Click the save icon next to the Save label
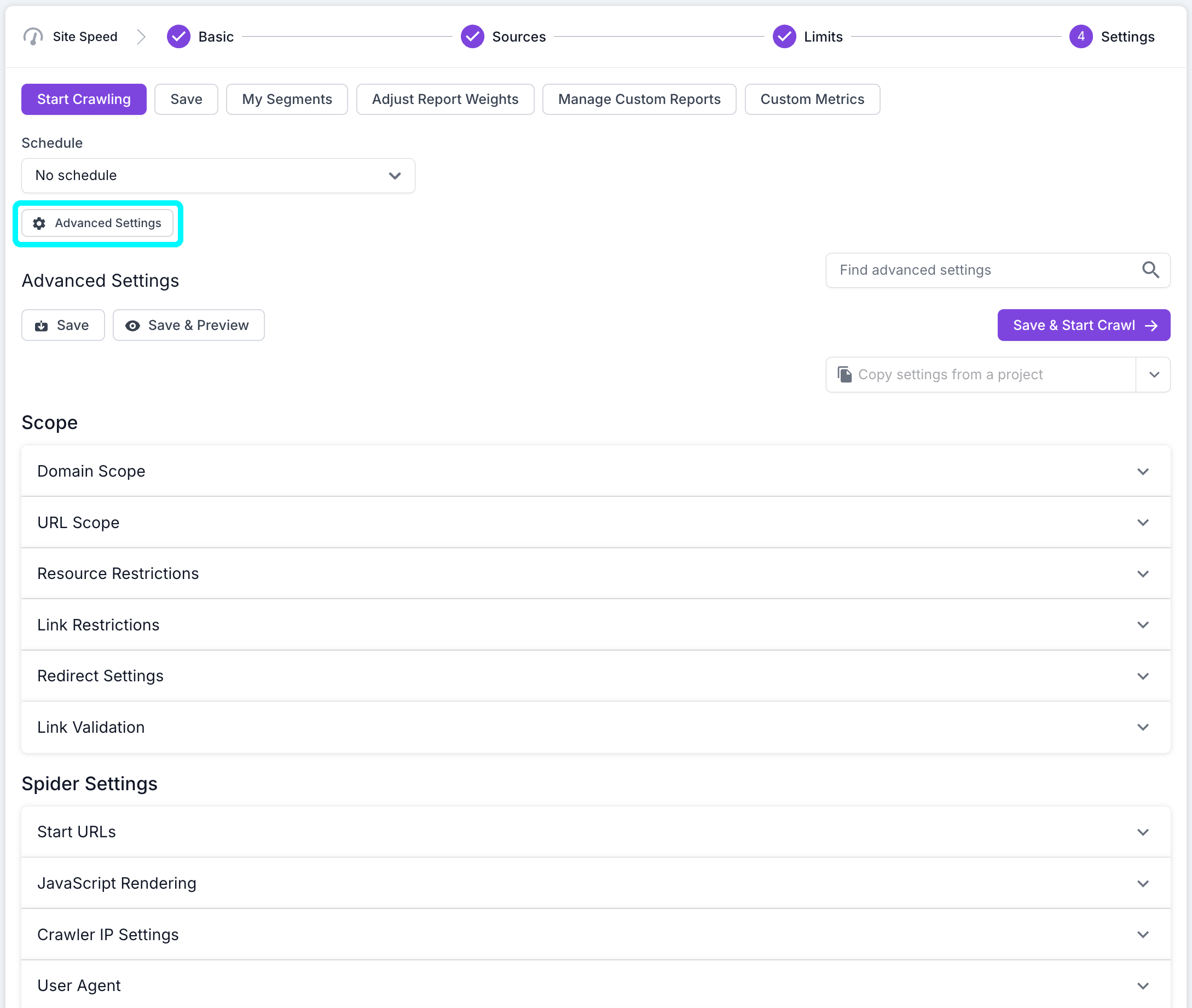Image resolution: width=1192 pixels, height=1008 pixels. point(40,325)
